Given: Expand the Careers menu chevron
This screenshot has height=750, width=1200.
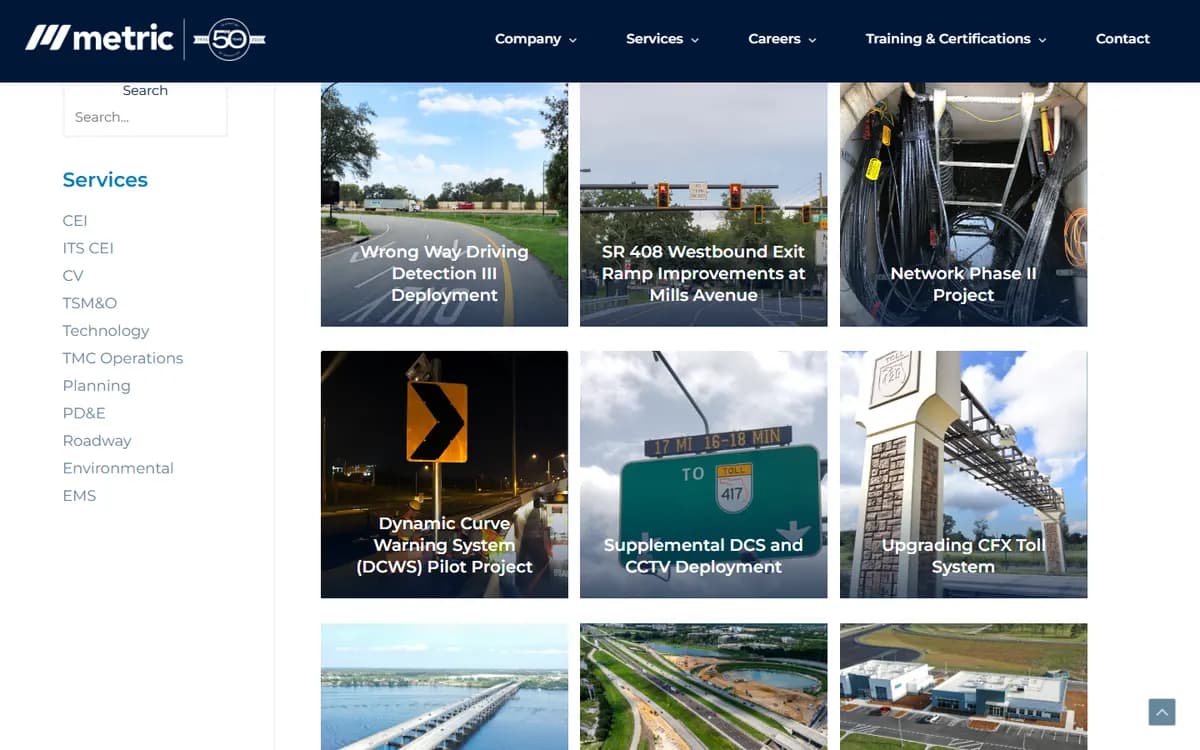Looking at the screenshot, I should (812, 40).
